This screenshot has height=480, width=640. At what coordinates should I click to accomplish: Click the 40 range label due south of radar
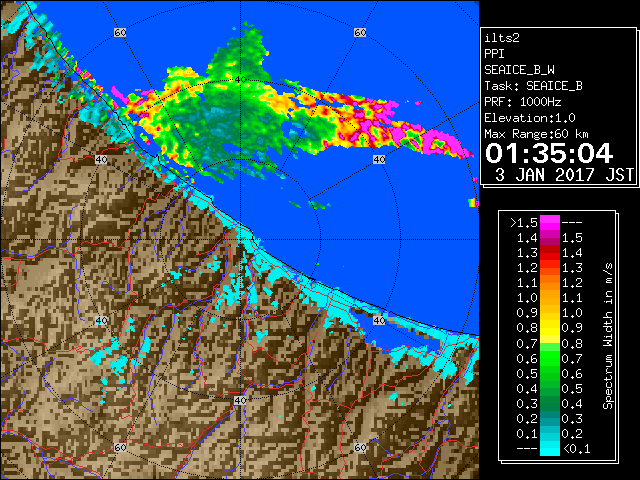pos(240,400)
